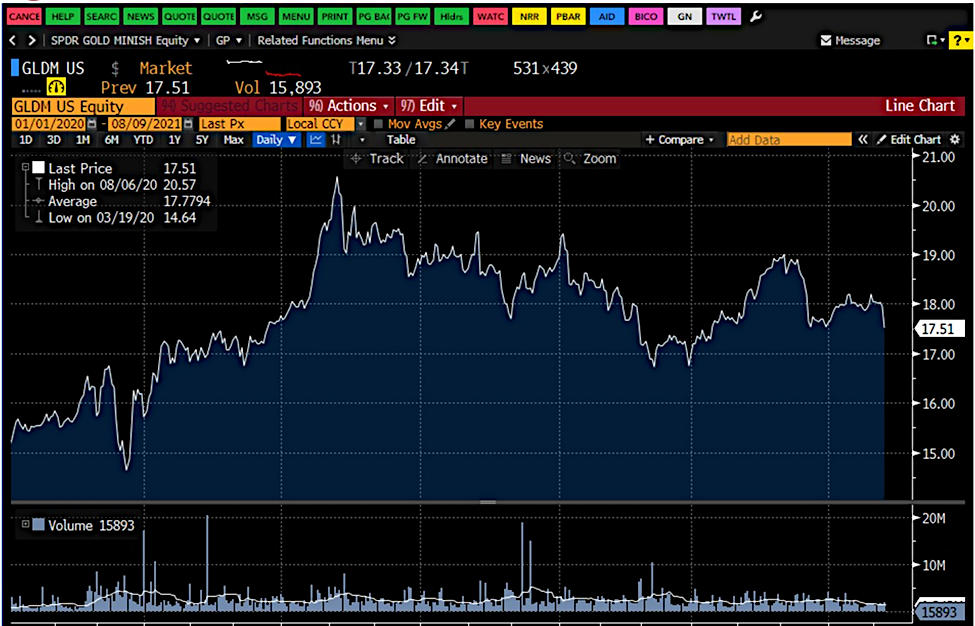Collapse panel with double chevron icon

tap(862, 140)
